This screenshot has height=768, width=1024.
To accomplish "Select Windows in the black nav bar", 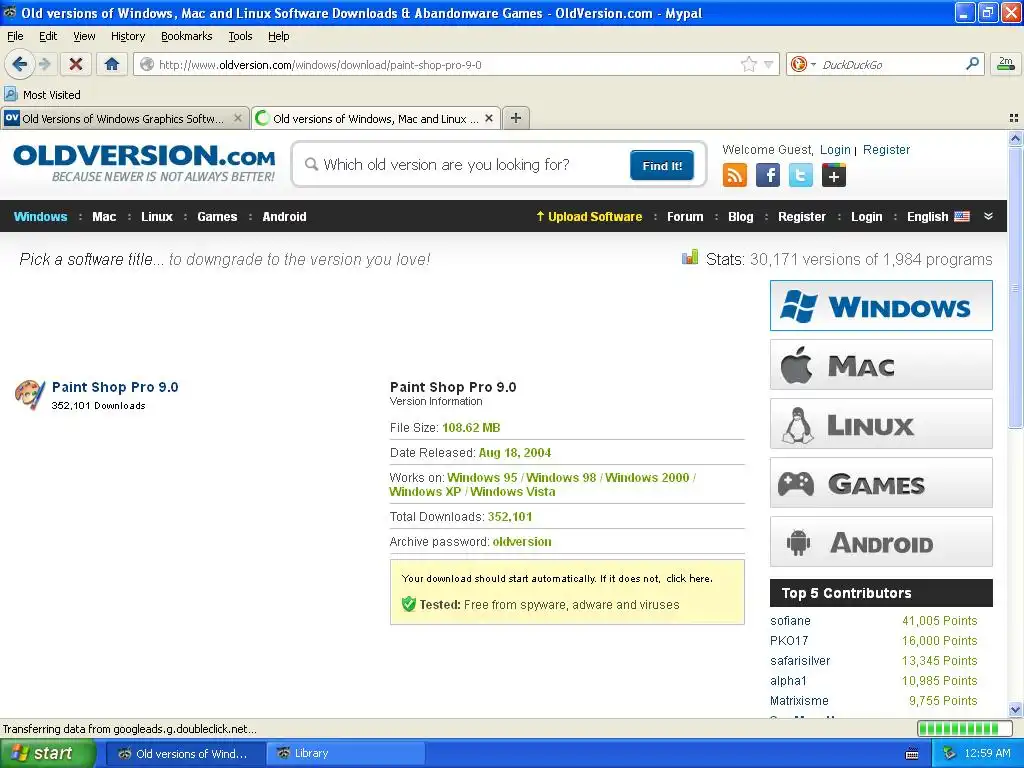I will (40, 217).
